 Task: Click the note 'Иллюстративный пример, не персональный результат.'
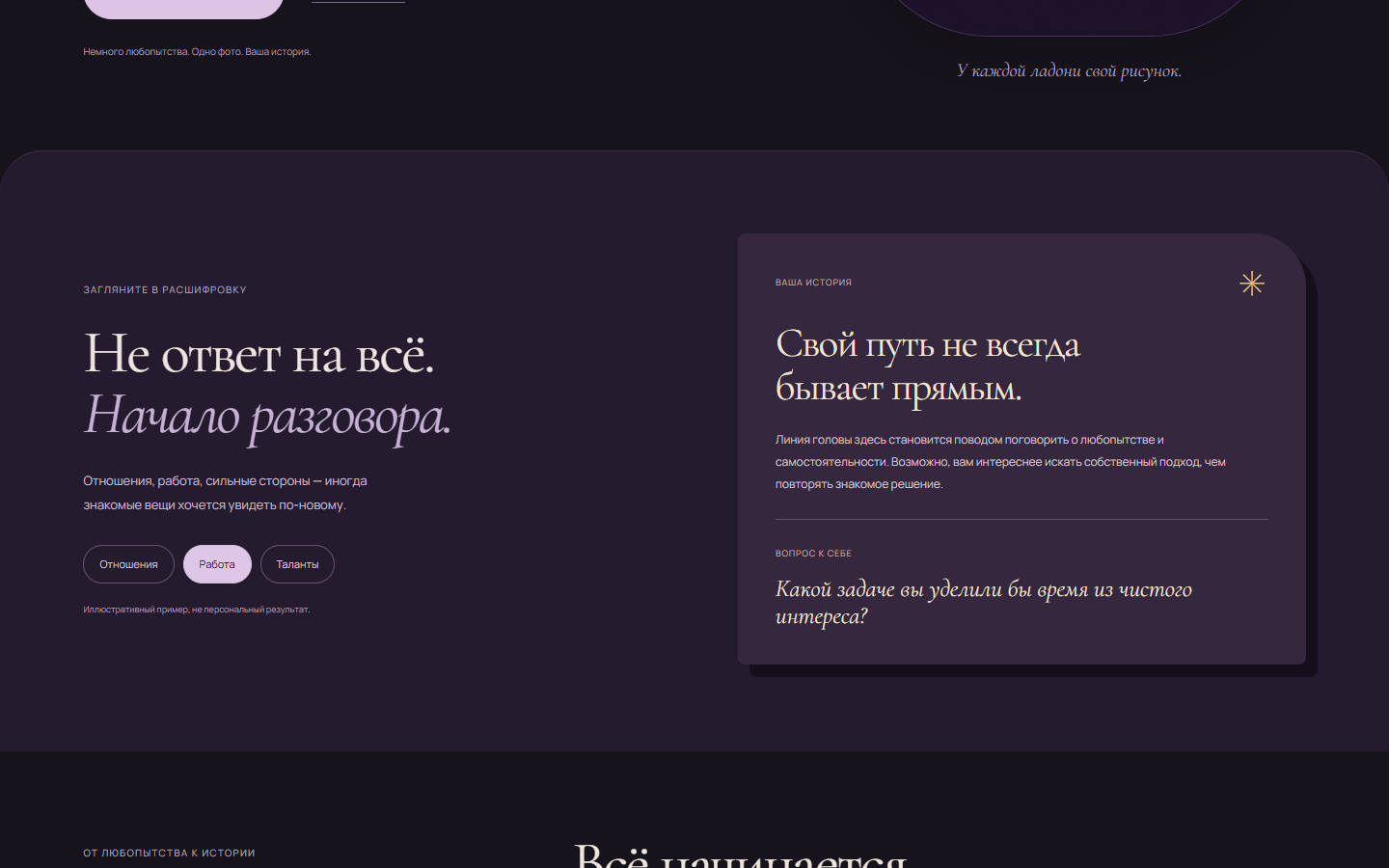pos(197,610)
